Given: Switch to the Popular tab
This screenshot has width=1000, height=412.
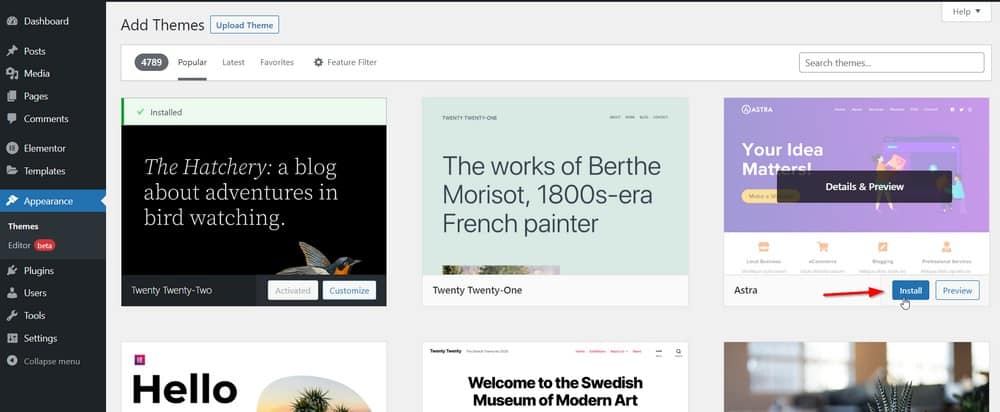Looking at the screenshot, I should [192, 63].
